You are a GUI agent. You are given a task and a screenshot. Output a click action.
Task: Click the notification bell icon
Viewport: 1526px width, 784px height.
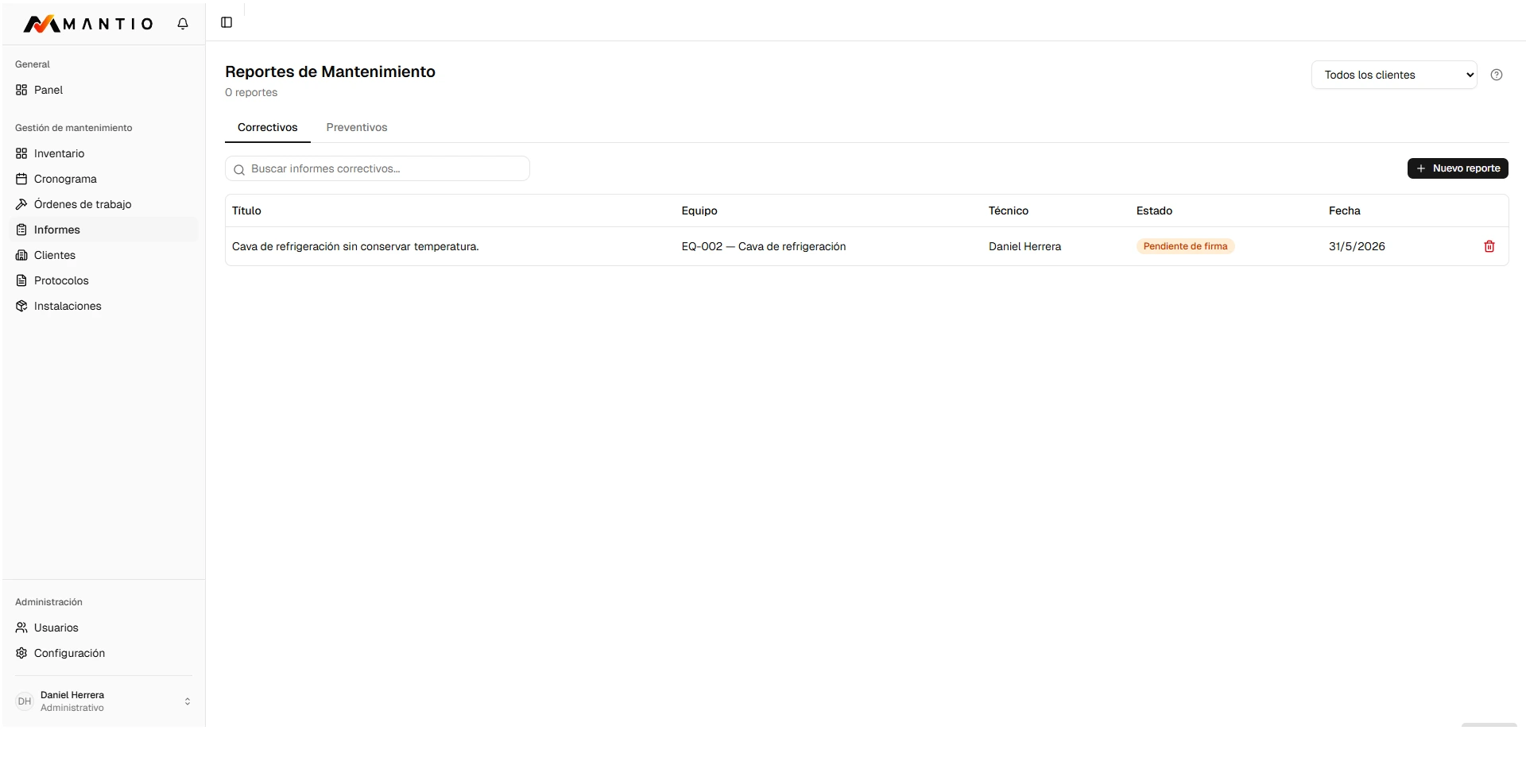[x=183, y=24]
